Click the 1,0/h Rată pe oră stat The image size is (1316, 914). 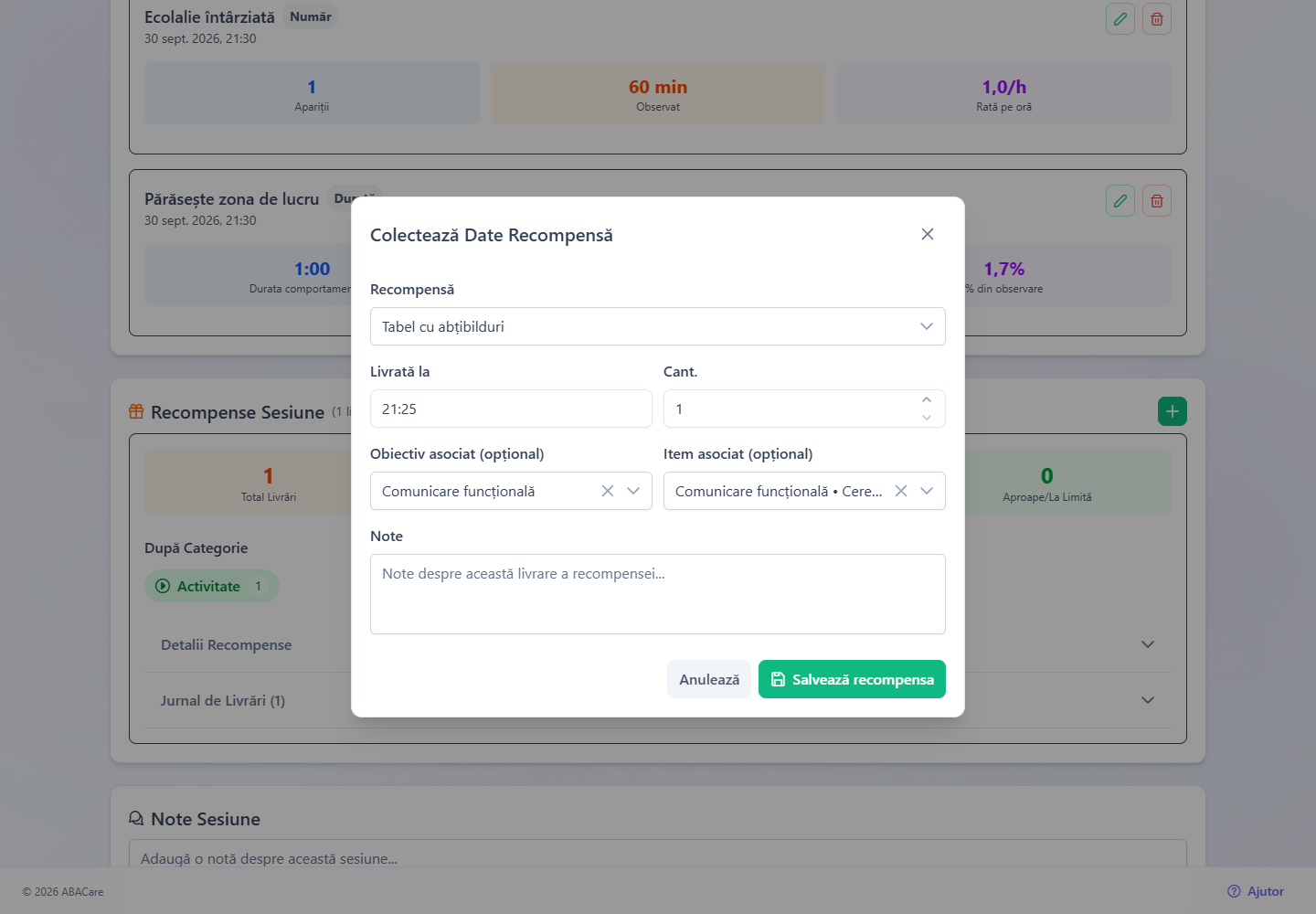(x=1003, y=93)
